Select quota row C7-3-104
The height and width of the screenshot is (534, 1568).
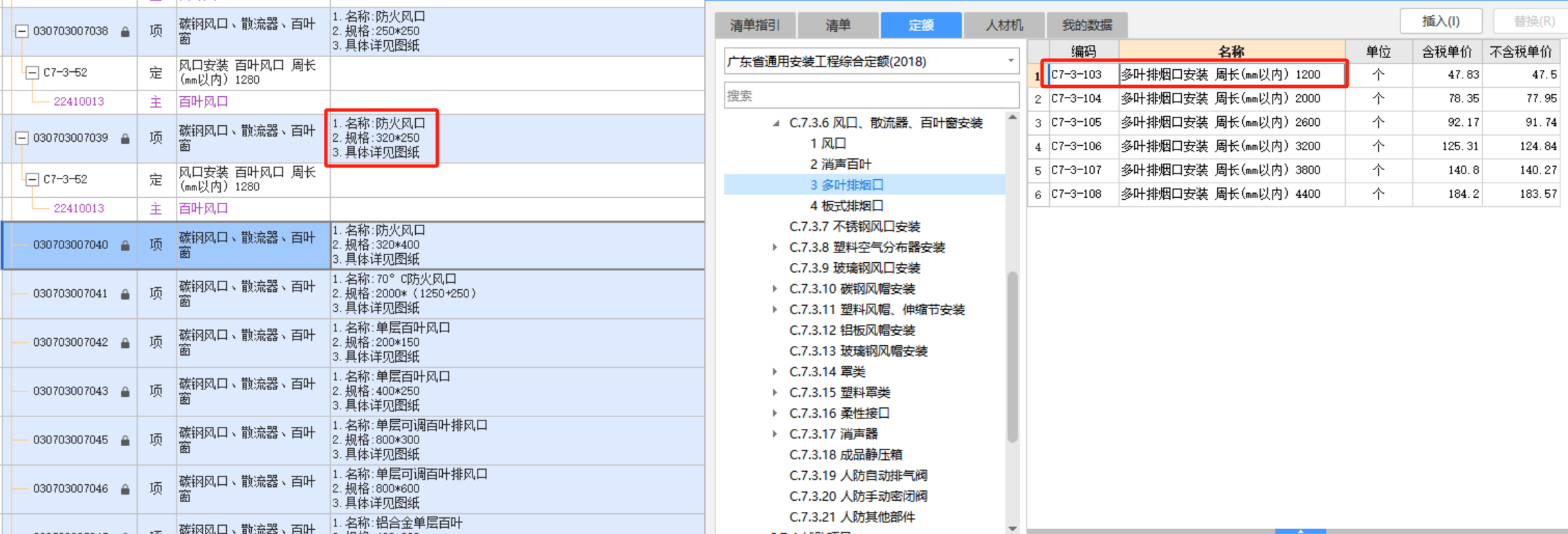pyautogui.click(x=1294, y=99)
